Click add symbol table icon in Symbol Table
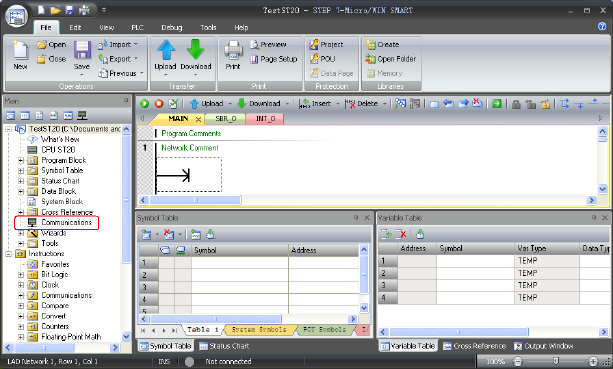Viewport: 613px width, 369px height. [146, 235]
